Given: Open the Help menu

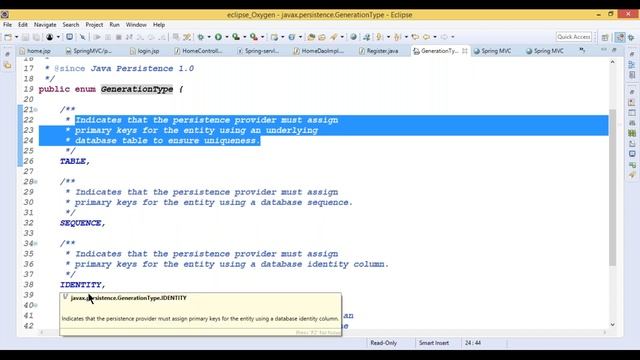Looking at the screenshot, I should tap(159, 24).
